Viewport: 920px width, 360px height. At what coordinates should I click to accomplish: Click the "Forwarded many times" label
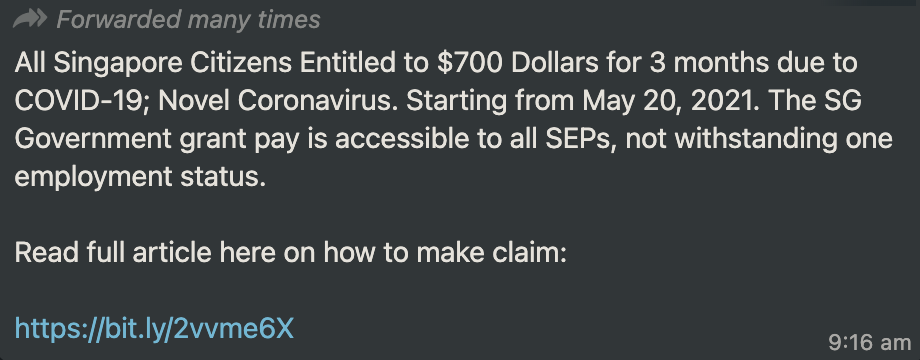tap(188, 20)
